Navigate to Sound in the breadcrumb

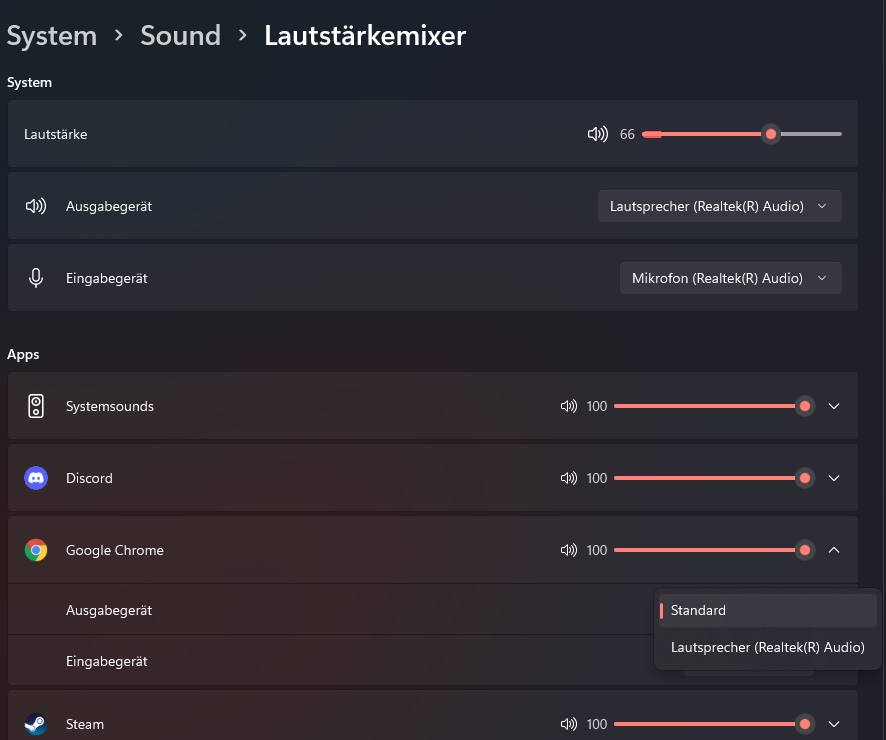180,36
